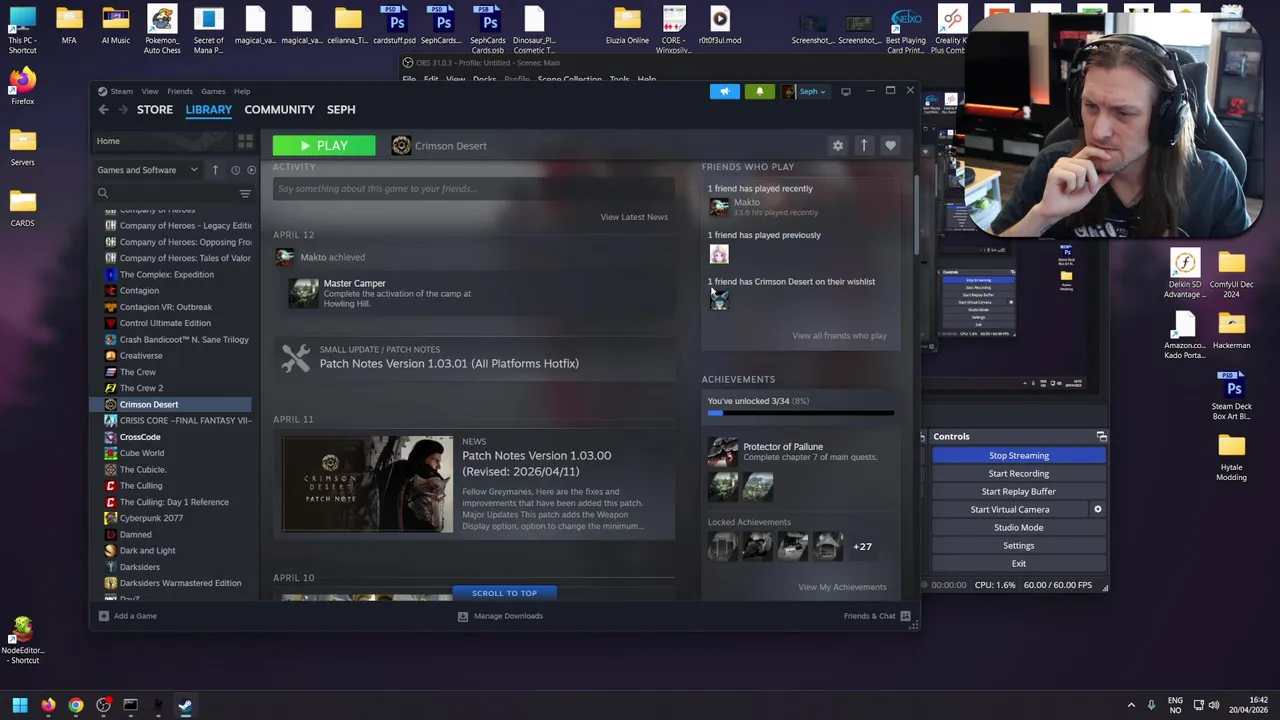Open game settings gear for Crimson Desert

[x=838, y=146]
